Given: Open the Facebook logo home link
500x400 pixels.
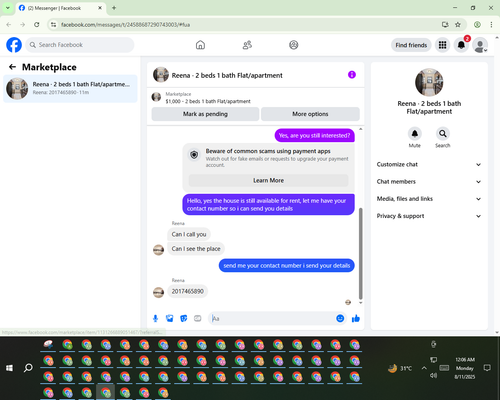Looking at the screenshot, I should coord(14,45).
